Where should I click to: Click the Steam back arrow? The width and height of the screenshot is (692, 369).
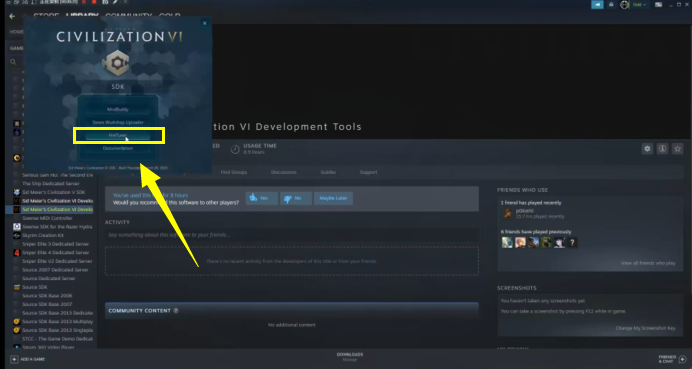12,16
